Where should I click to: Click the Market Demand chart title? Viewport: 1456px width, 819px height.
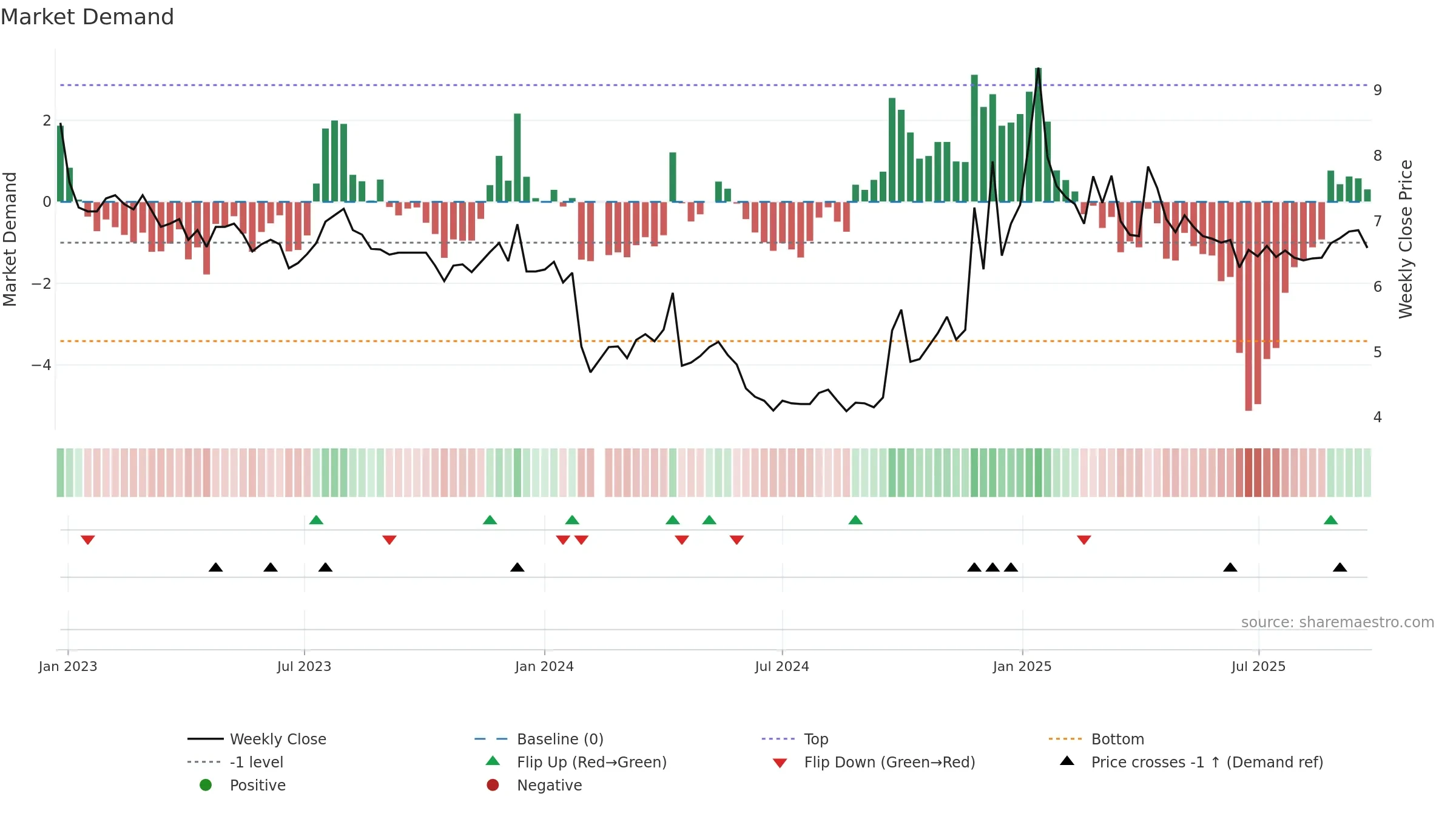point(87,17)
